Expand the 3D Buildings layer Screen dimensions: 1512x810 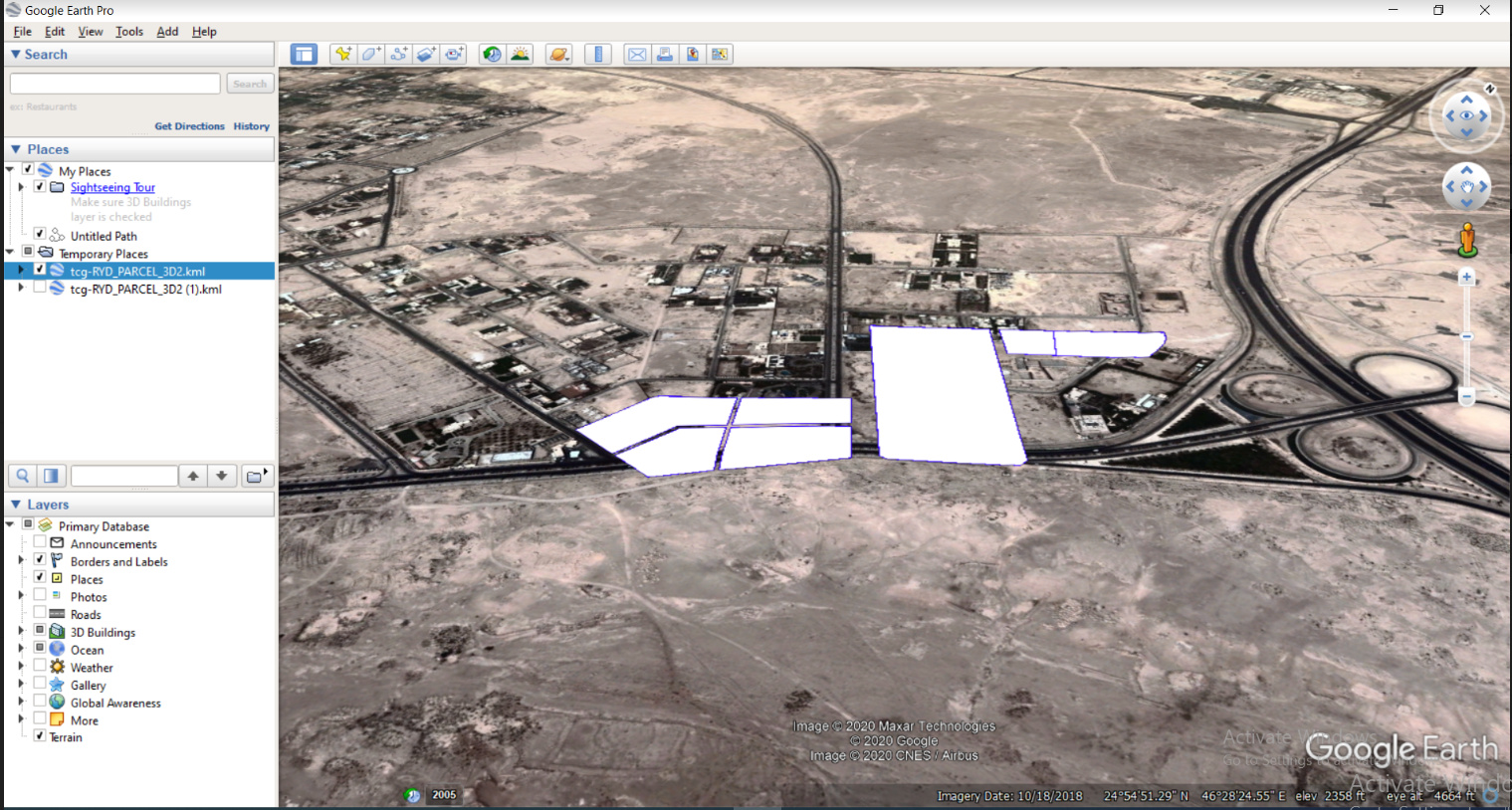(21, 631)
